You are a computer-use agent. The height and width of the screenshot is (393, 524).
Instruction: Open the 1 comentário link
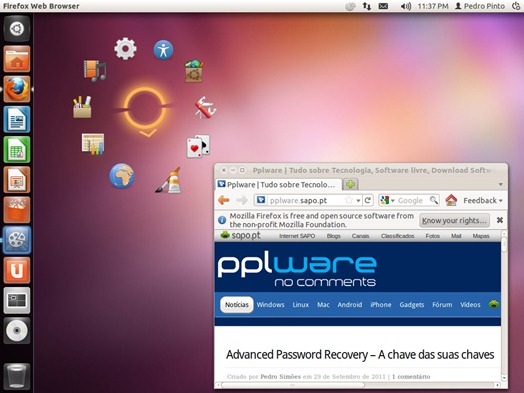[411, 377]
